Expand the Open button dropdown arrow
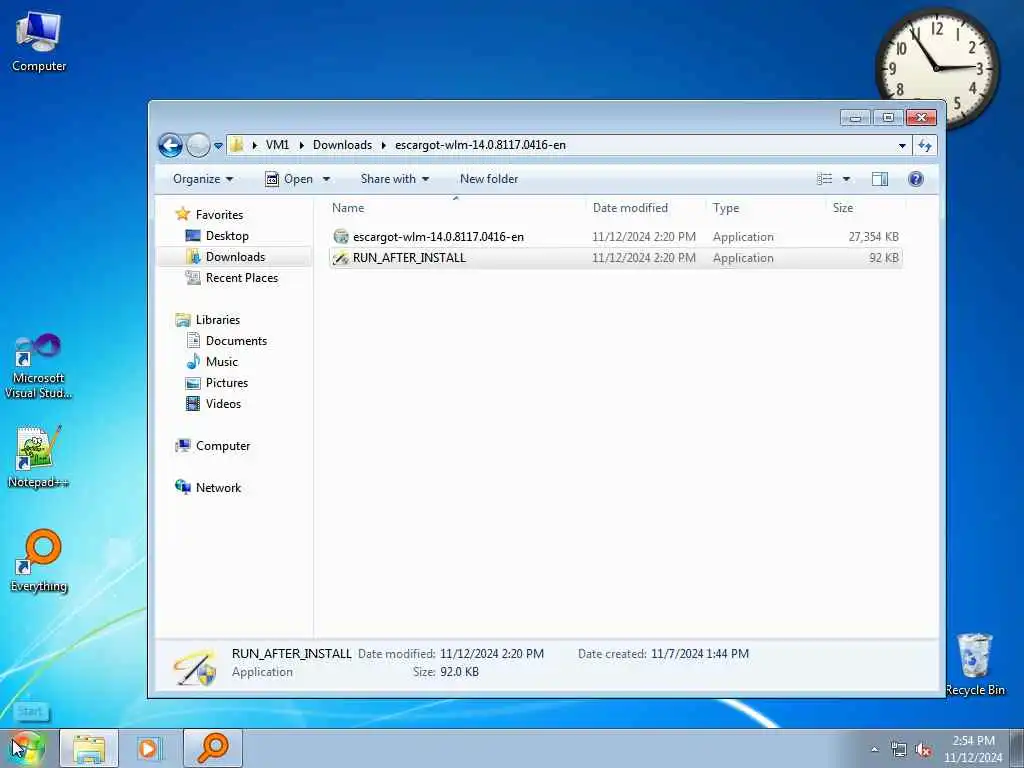The image size is (1024, 768). tap(326, 179)
